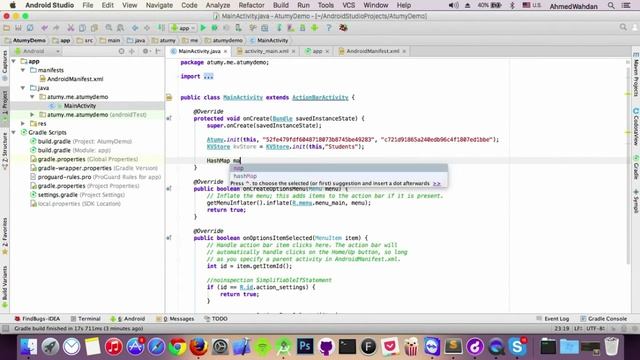Open Photoshop from the Dock
Screen dimensions: 640x360
pos(304,347)
